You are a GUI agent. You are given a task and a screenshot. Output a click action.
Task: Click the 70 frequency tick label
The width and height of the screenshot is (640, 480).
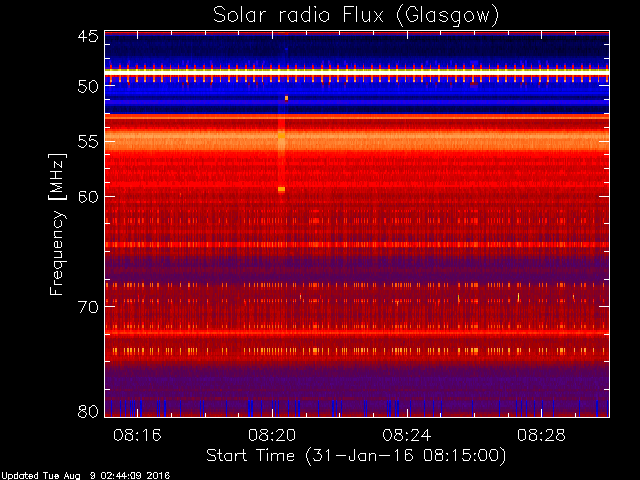click(x=88, y=307)
